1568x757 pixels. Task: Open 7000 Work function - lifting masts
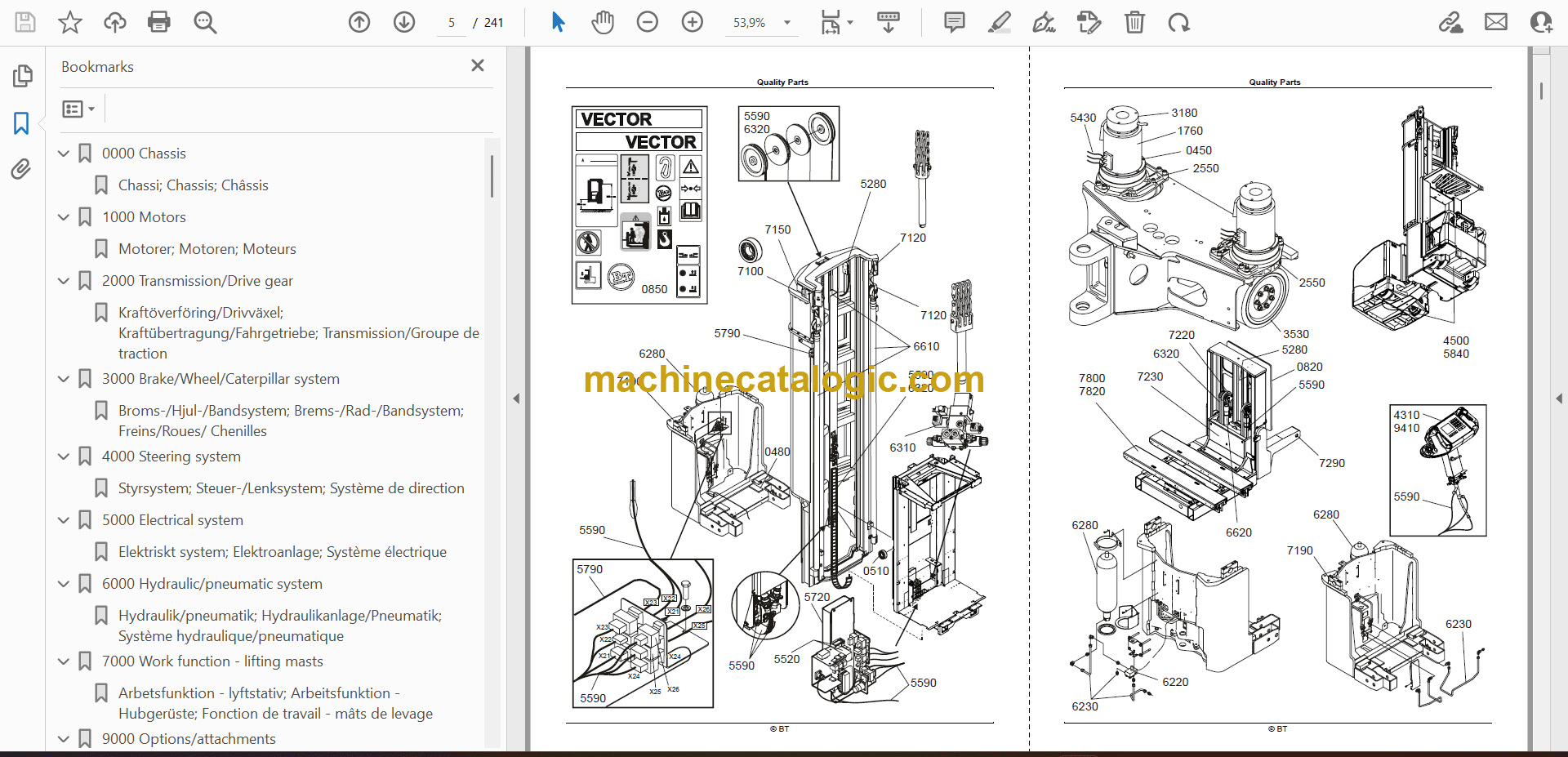[x=212, y=661]
